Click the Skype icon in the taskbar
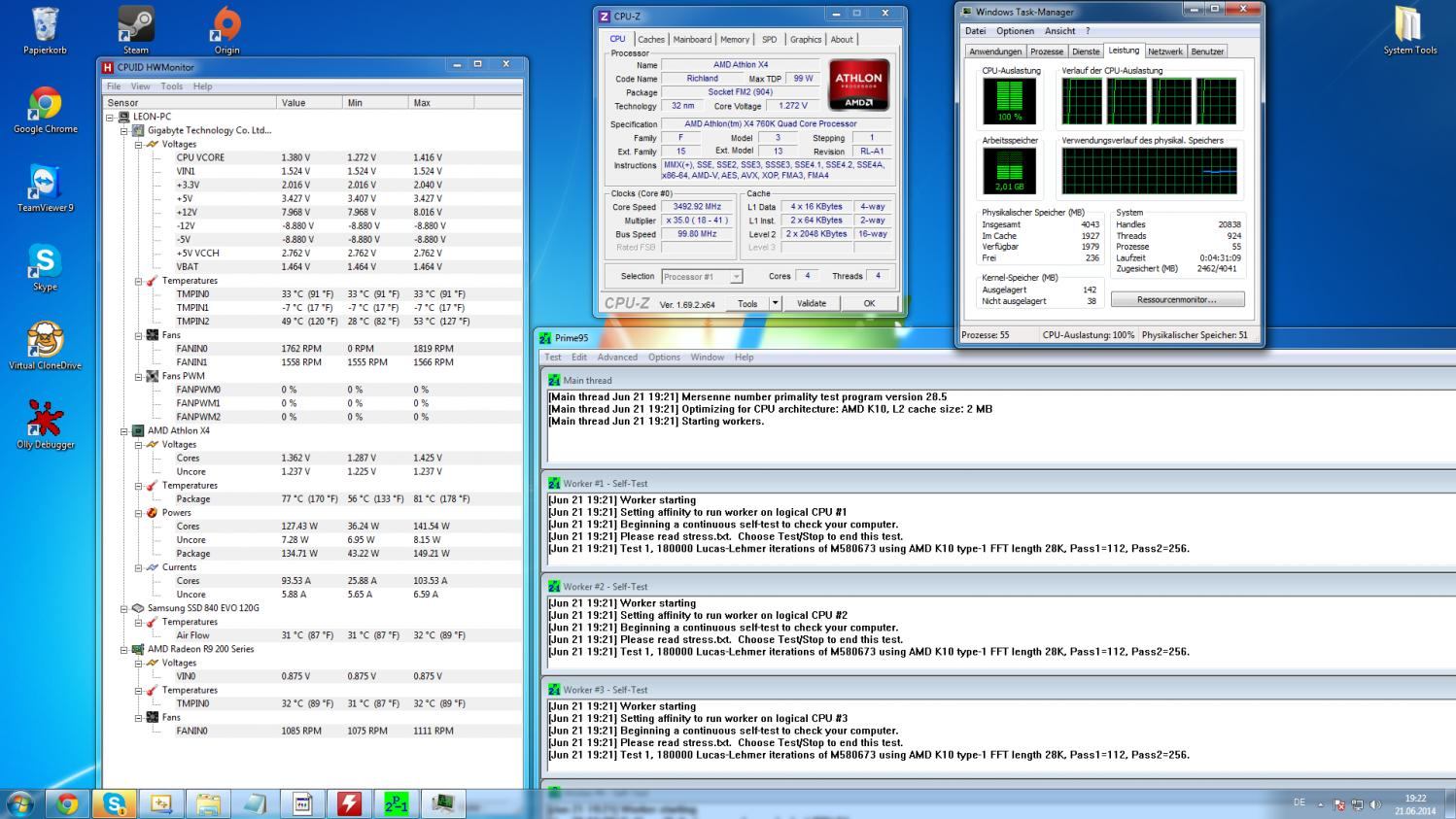The image size is (1456, 819). point(114,803)
